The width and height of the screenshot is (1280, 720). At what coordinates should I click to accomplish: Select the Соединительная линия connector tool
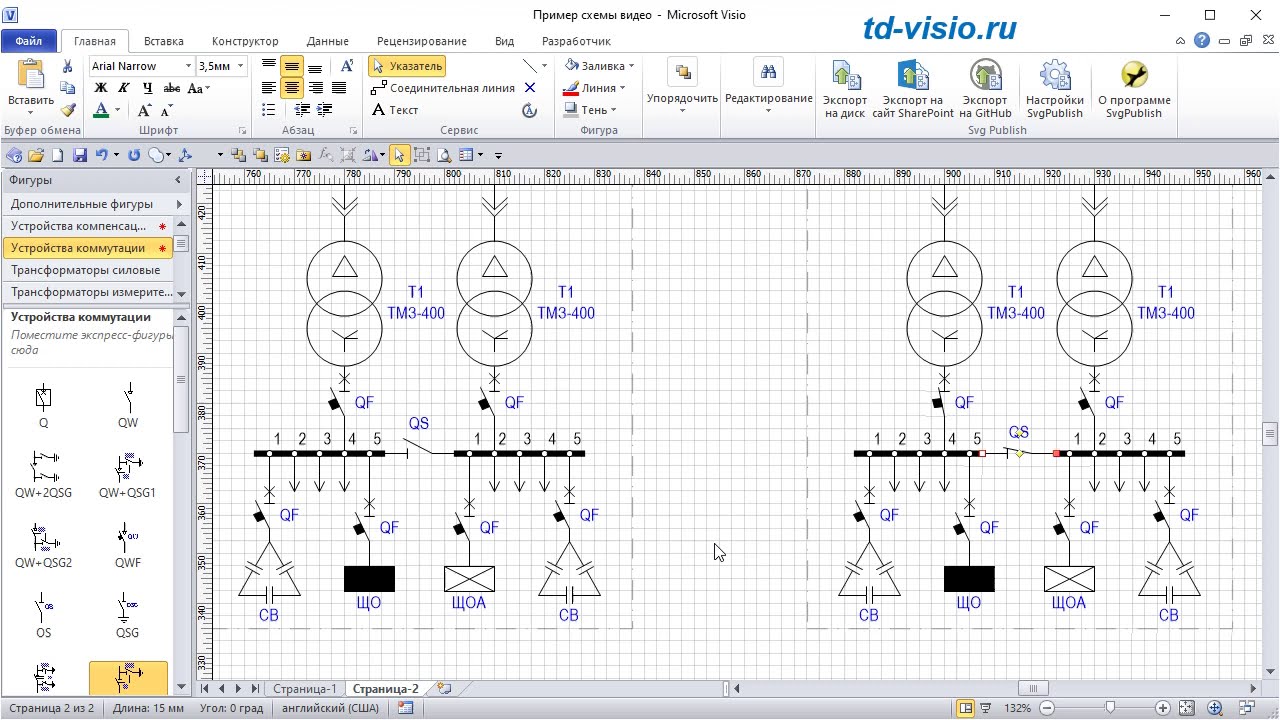(x=442, y=88)
